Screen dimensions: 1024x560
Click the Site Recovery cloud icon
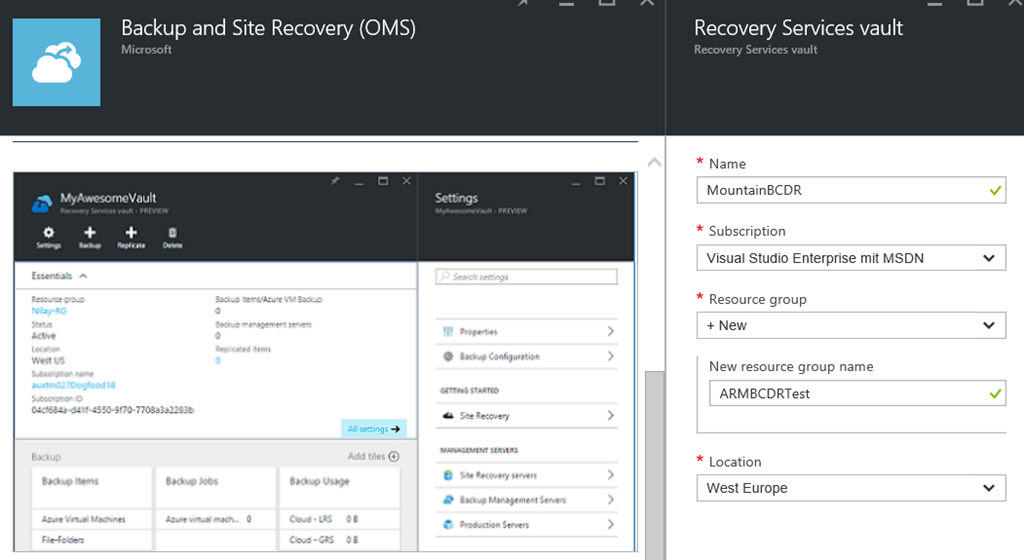[x=448, y=416]
